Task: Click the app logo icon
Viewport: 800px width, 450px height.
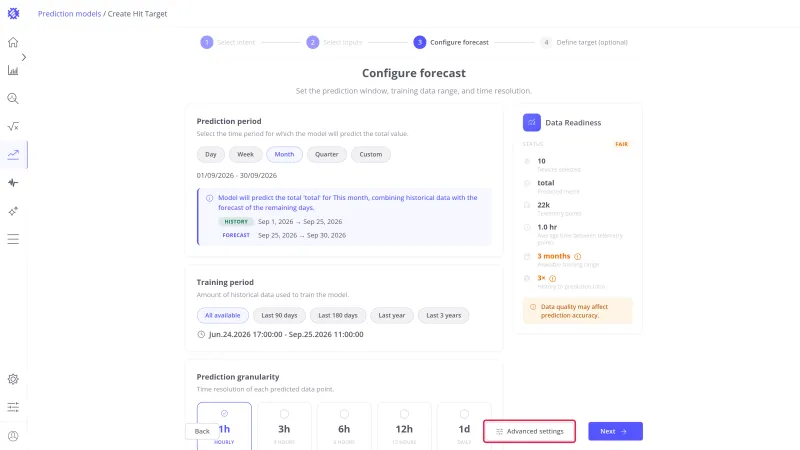Action: 13,14
